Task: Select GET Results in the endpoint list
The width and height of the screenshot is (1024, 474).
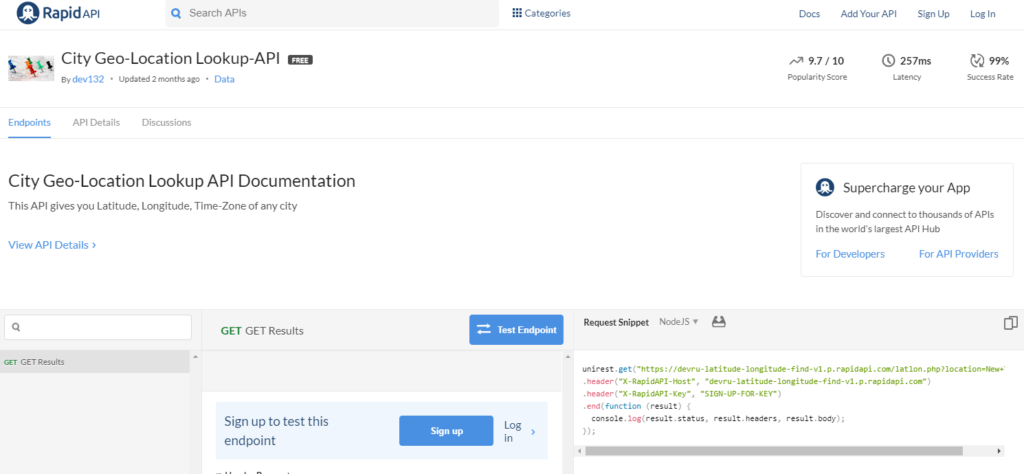Action: (95, 362)
